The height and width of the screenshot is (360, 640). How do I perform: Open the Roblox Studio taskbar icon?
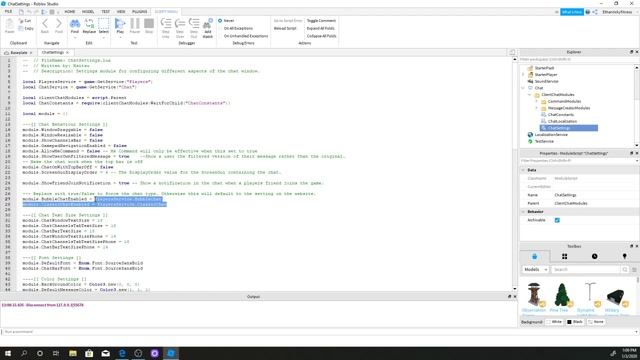click(171, 353)
